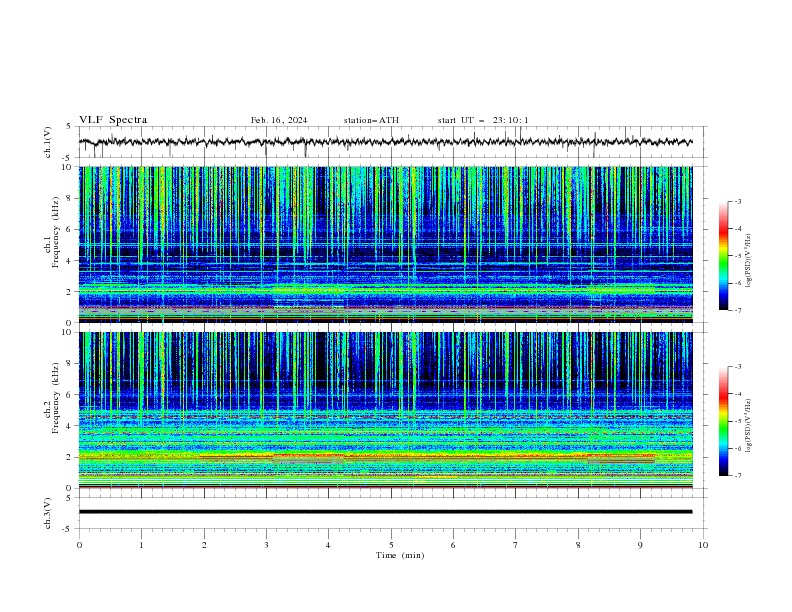Image resolution: width=792 pixels, height=612 pixels.
Task: Click the "-7" label on ch.2 colorbar
Action: tap(738, 475)
